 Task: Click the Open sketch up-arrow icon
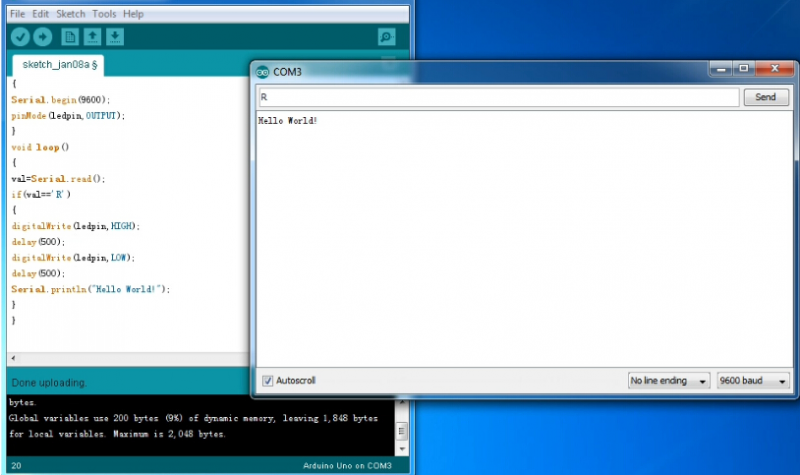(x=93, y=37)
